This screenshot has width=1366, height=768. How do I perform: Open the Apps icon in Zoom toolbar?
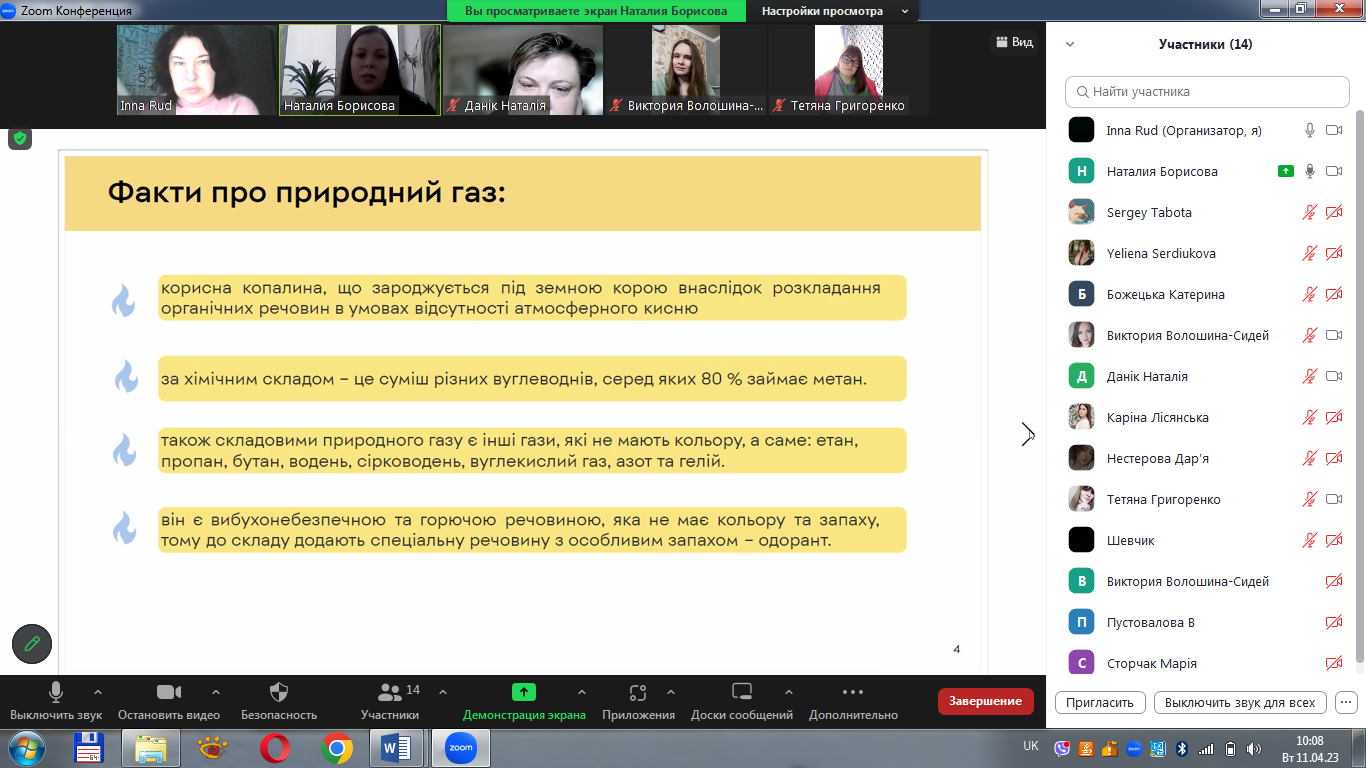pos(638,692)
